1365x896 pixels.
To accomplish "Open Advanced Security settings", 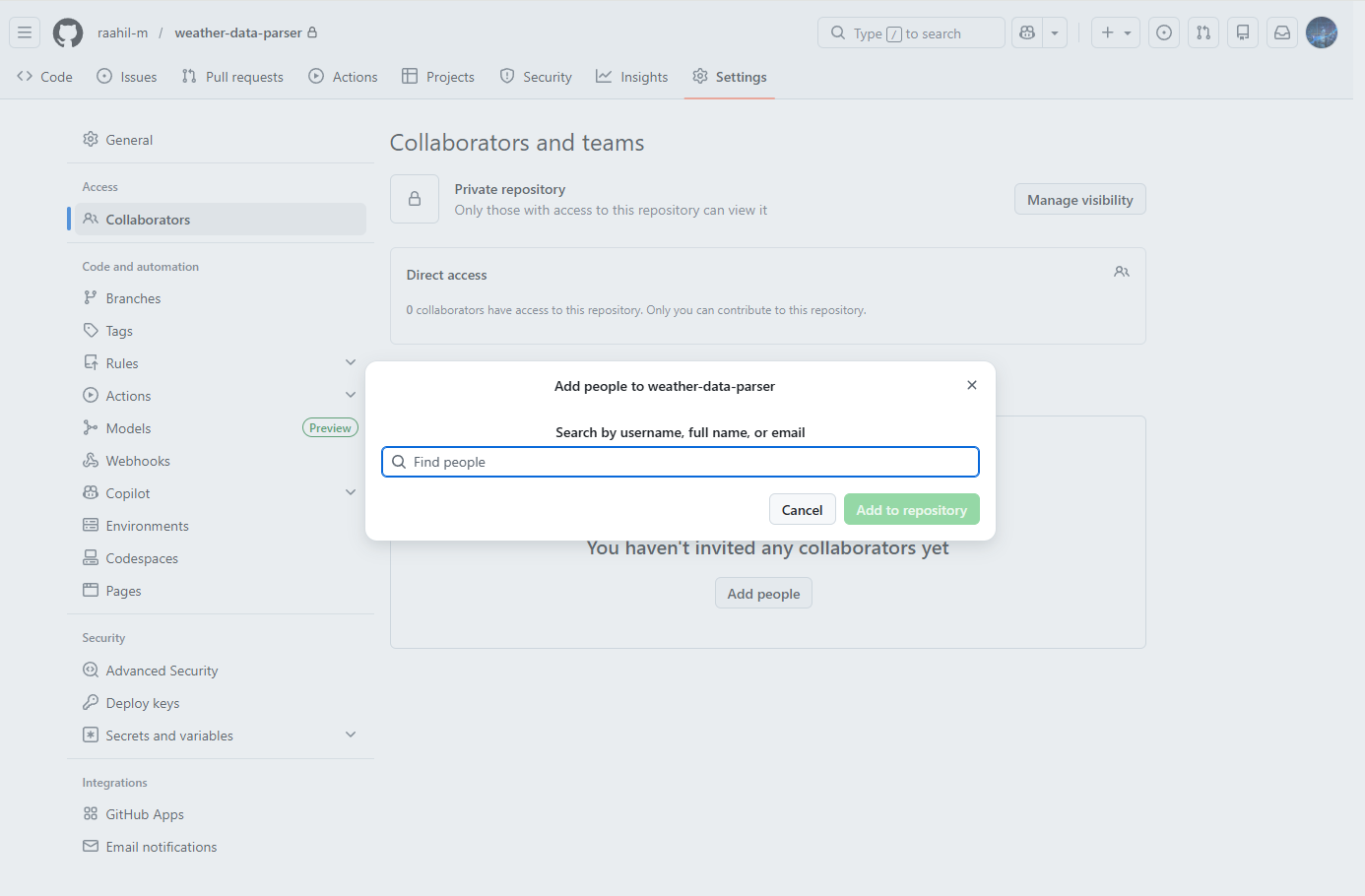I will (x=221, y=671).
